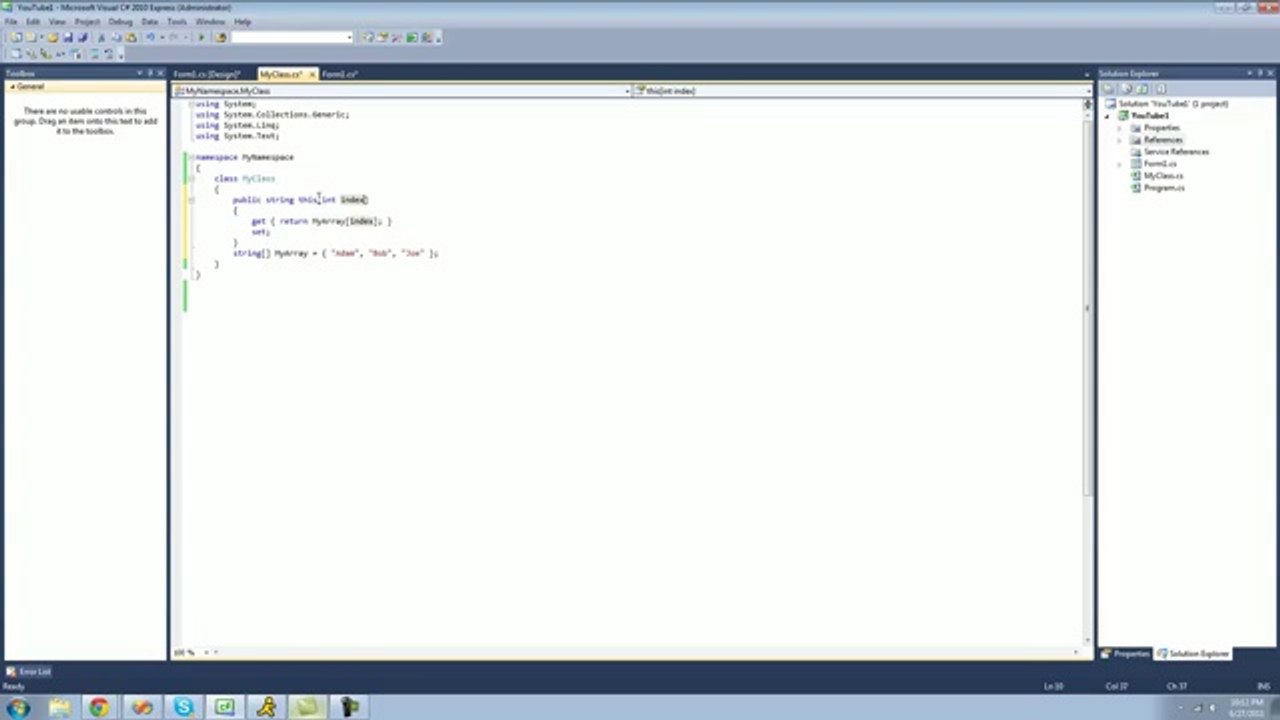The image size is (1280, 720).
Task: Open Windows Explorer from the taskbar
Action: coord(58,708)
